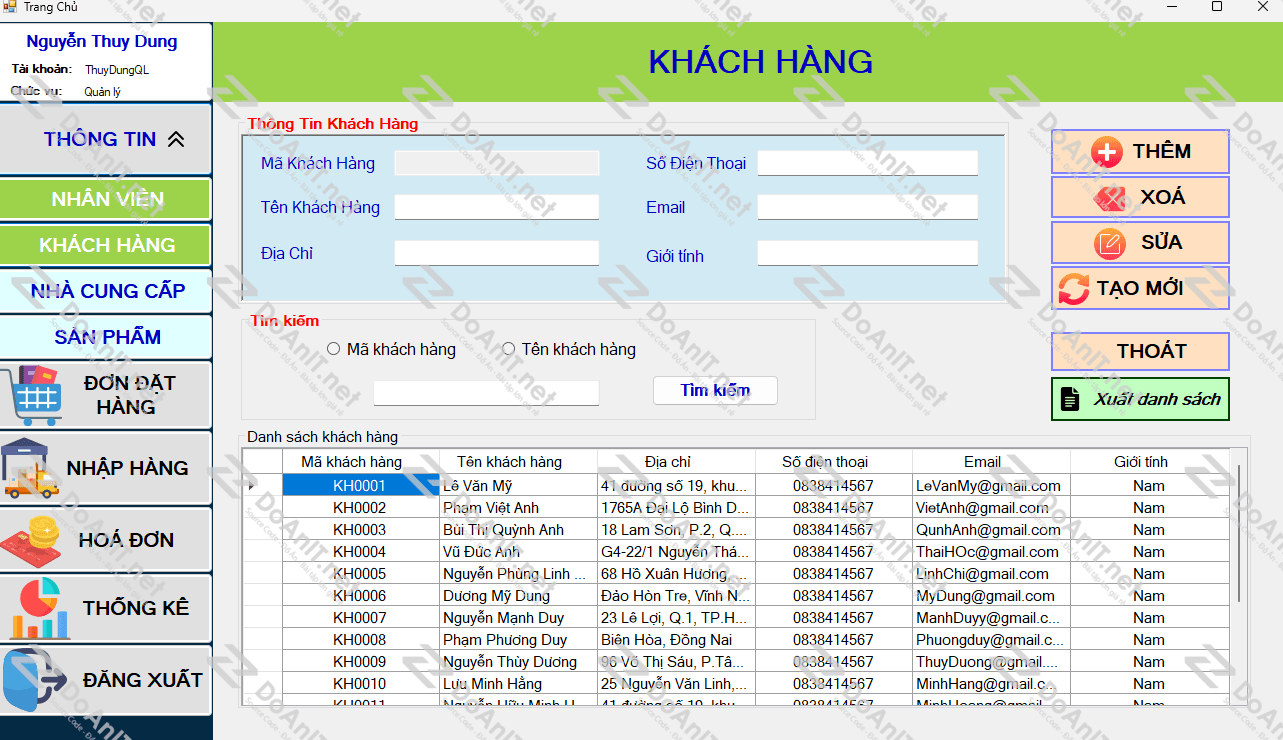Click the Tìm kiếm search button
This screenshot has height=740, width=1283.
pyautogui.click(x=715, y=391)
